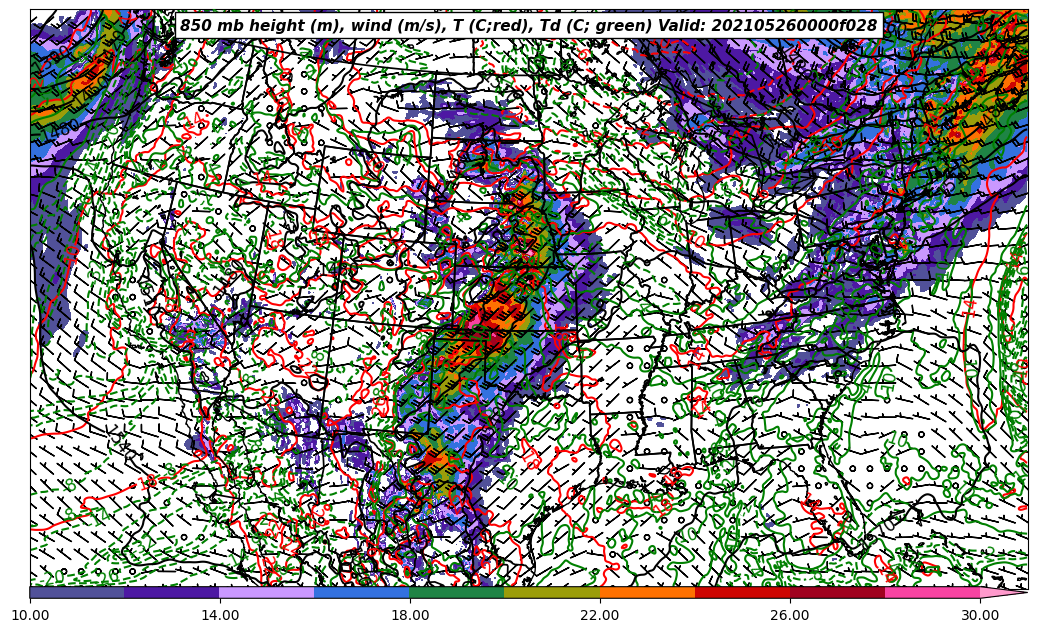Select the 26.00 colorbar tick label
This screenshot has width=1037, height=632.
[x=790, y=616]
